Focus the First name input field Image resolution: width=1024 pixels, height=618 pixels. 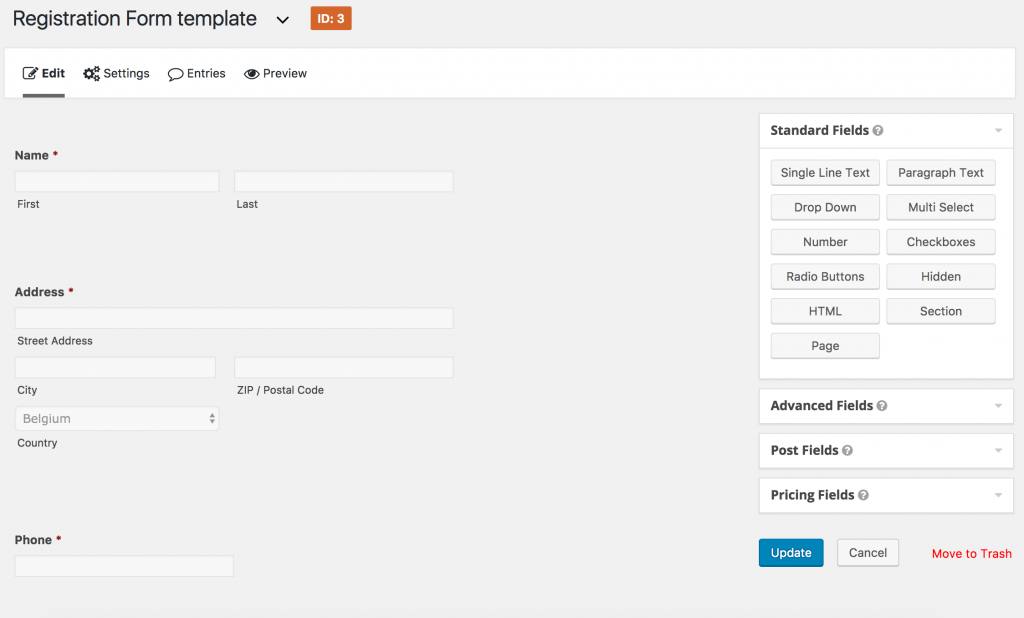117,182
